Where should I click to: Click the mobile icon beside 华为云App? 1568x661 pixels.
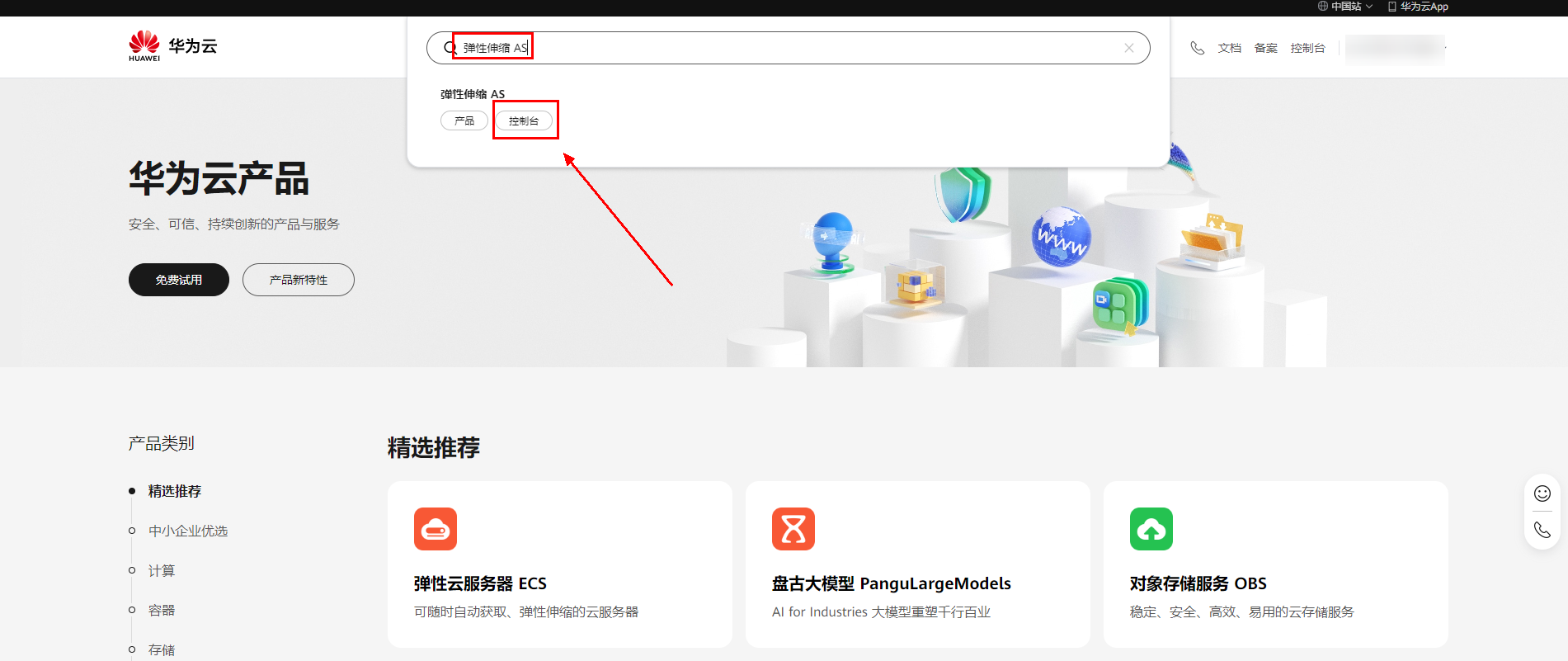point(1392,7)
